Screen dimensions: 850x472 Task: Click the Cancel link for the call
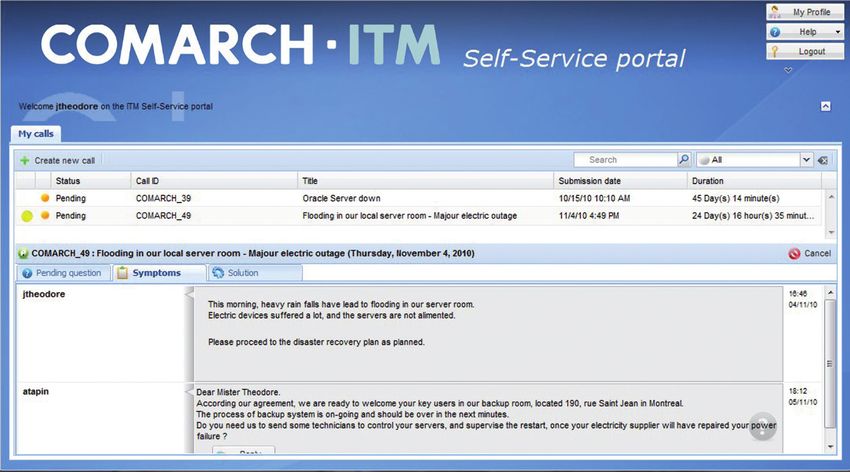(810, 254)
